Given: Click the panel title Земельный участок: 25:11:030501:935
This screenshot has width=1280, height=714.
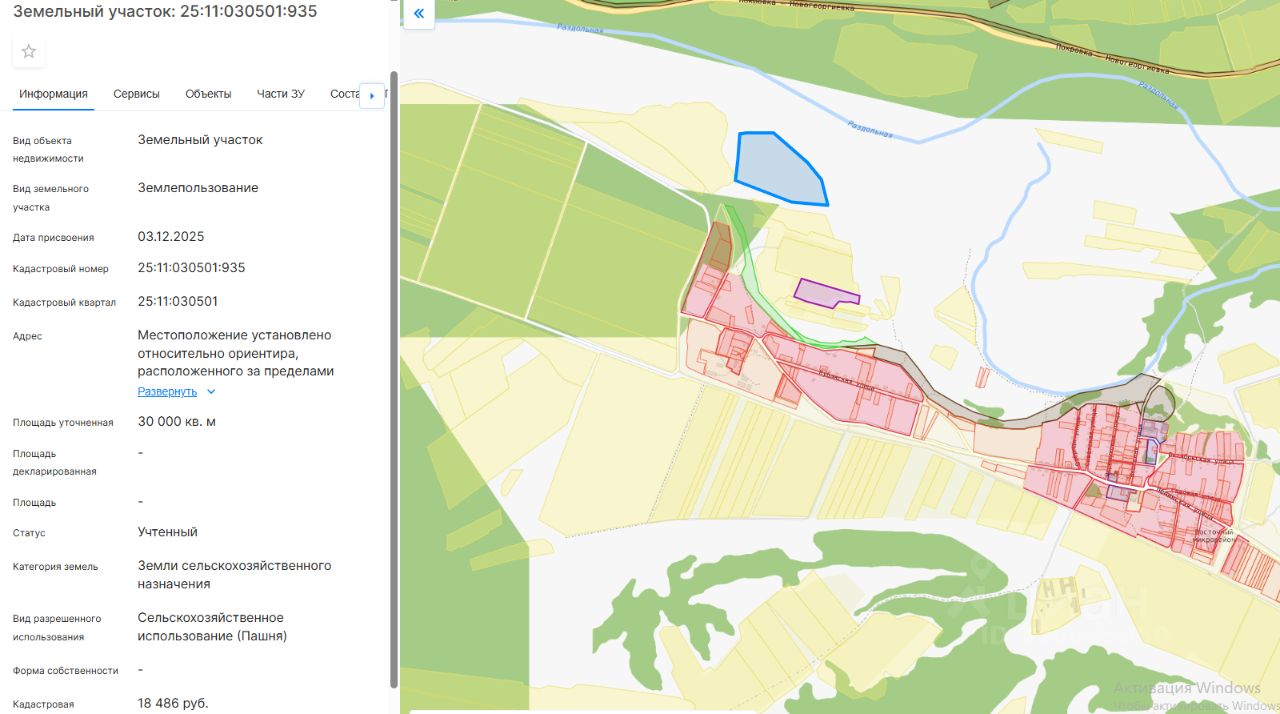Looking at the screenshot, I should pyautogui.click(x=165, y=11).
